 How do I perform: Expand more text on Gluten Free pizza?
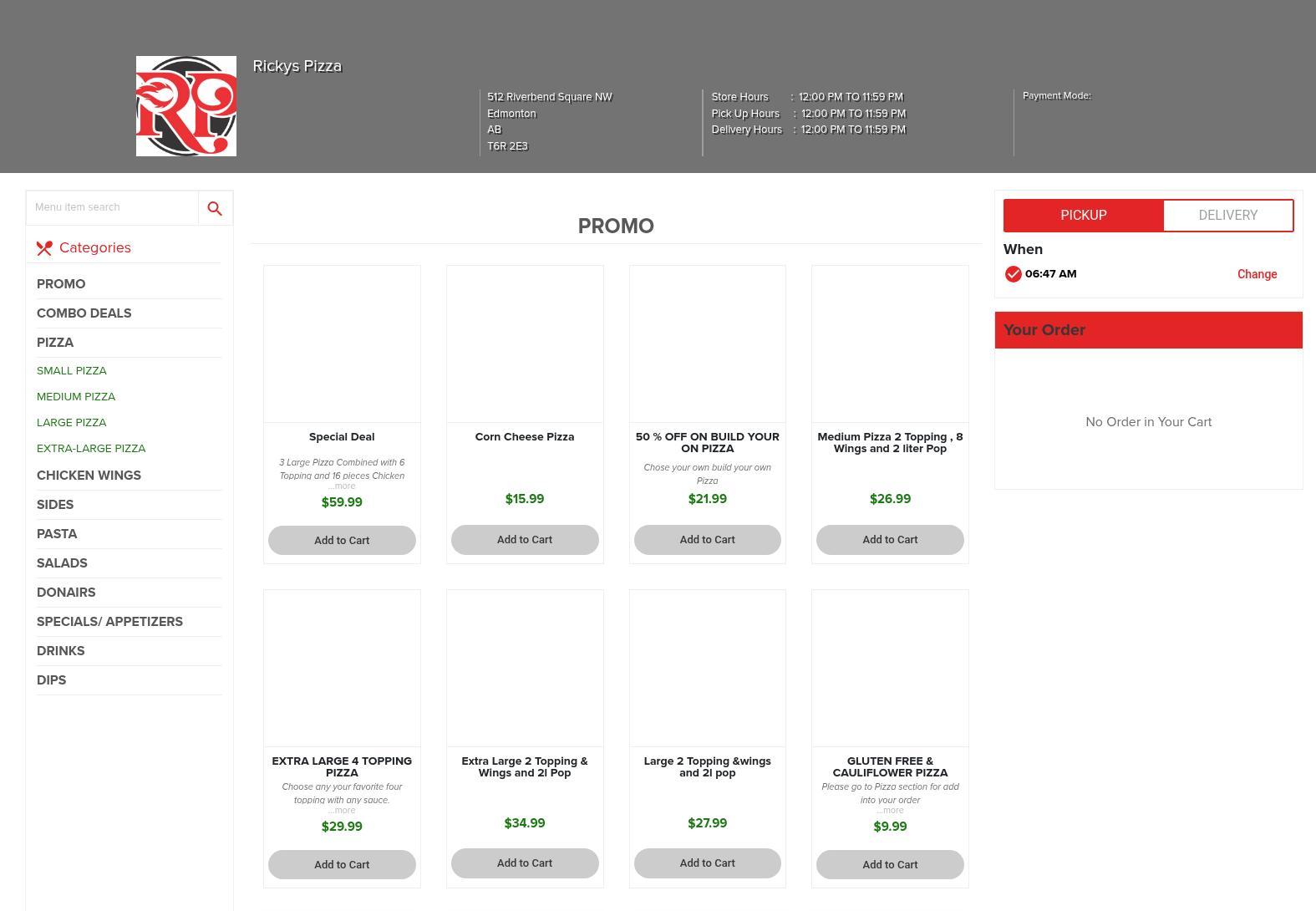click(890, 811)
